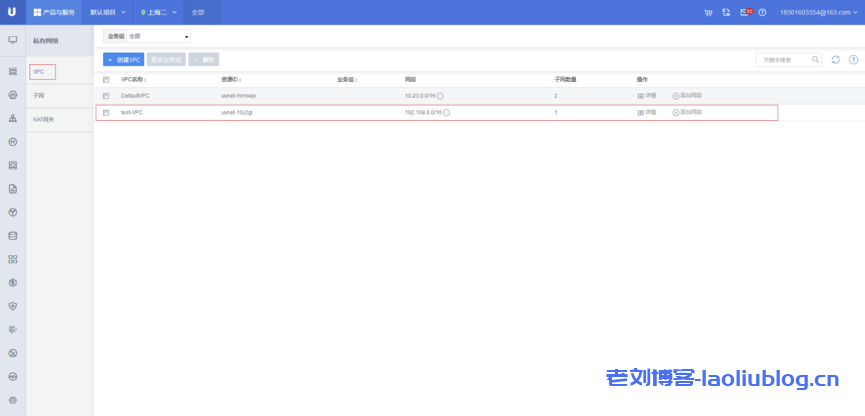Tick the checkbox for test-VPC row
Viewport: 865px width, 416px height.
[x=106, y=113]
